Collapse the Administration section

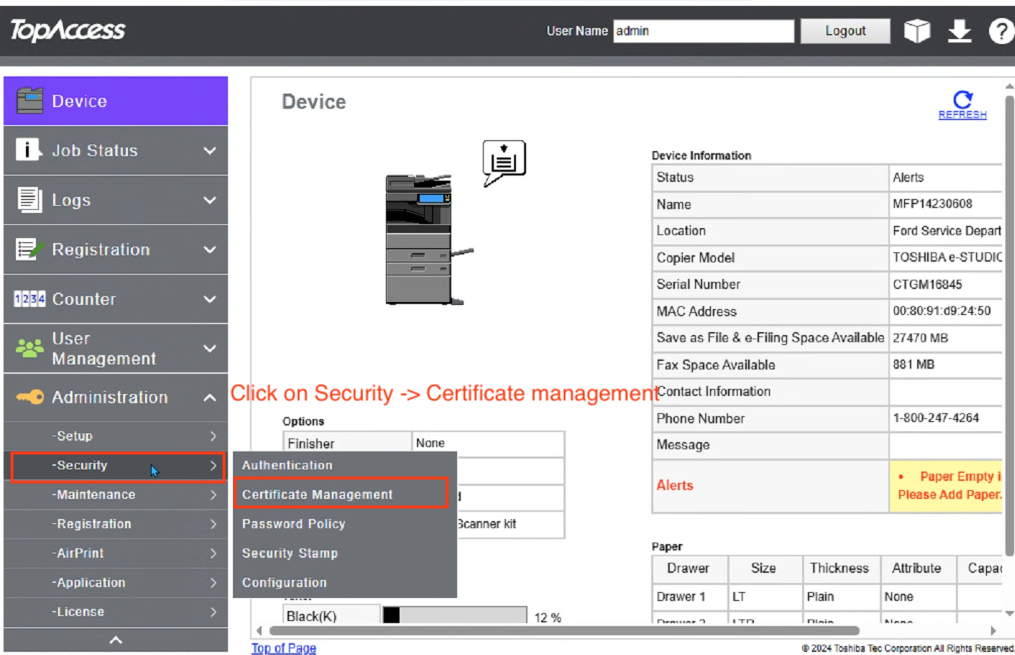click(x=209, y=398)
